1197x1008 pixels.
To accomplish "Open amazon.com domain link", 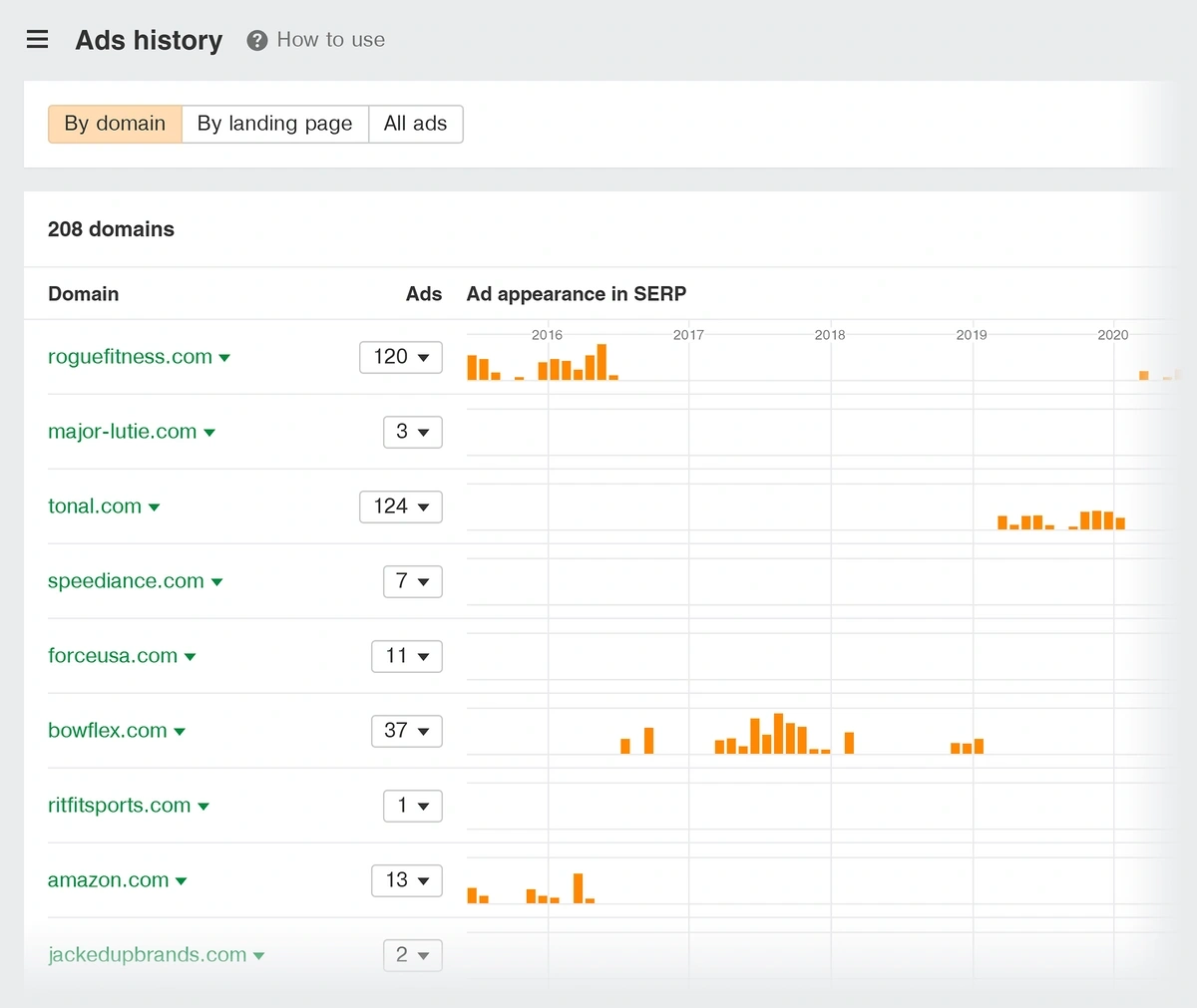I will coord(108,880).
